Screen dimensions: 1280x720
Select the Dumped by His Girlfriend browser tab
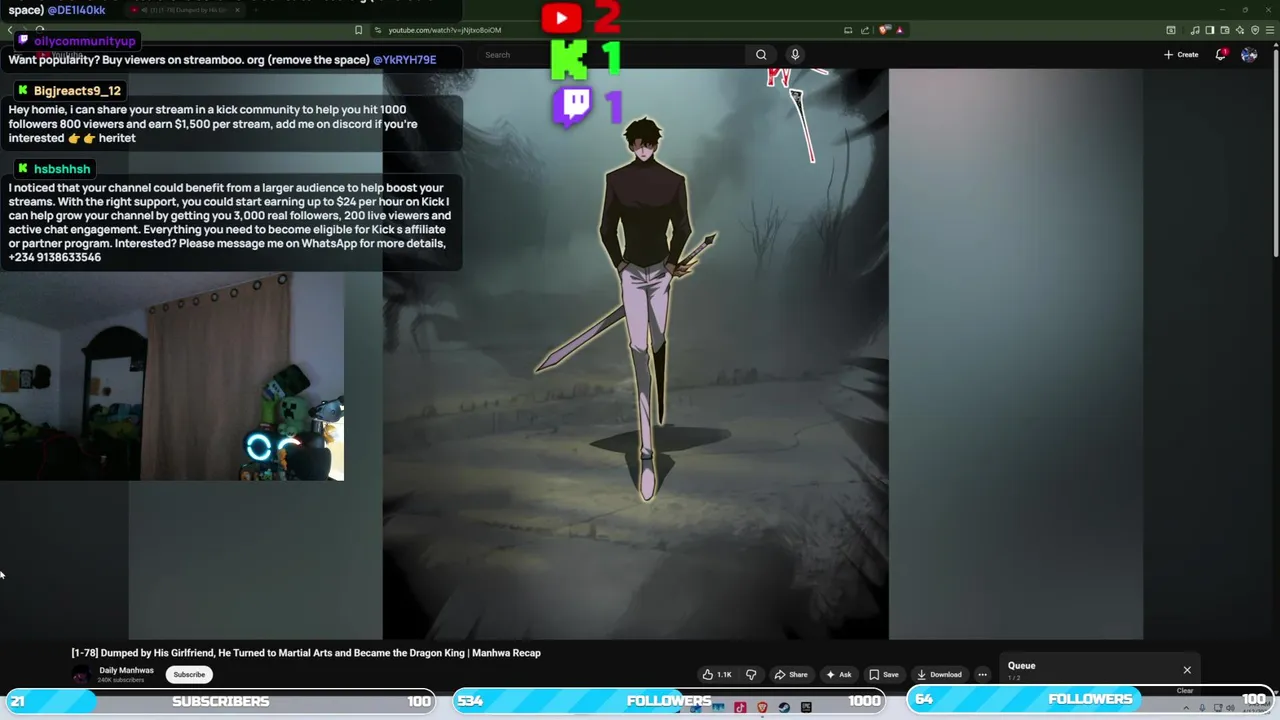click(x=183, y=10)
